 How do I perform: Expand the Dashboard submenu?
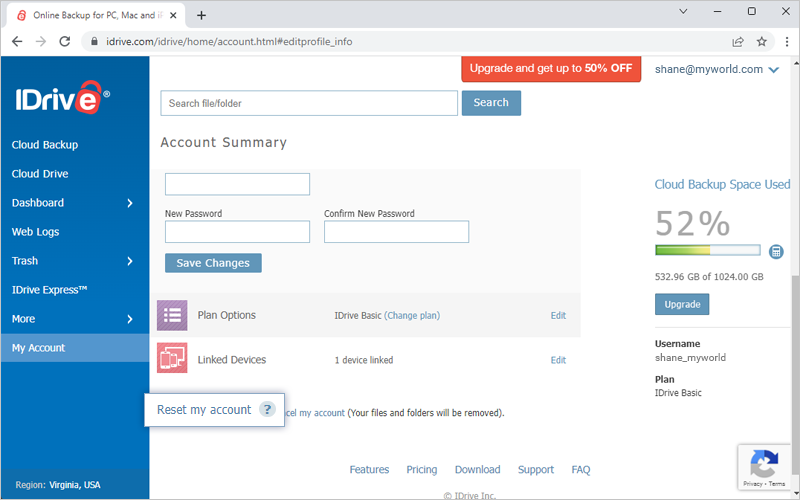click(130, 203)
